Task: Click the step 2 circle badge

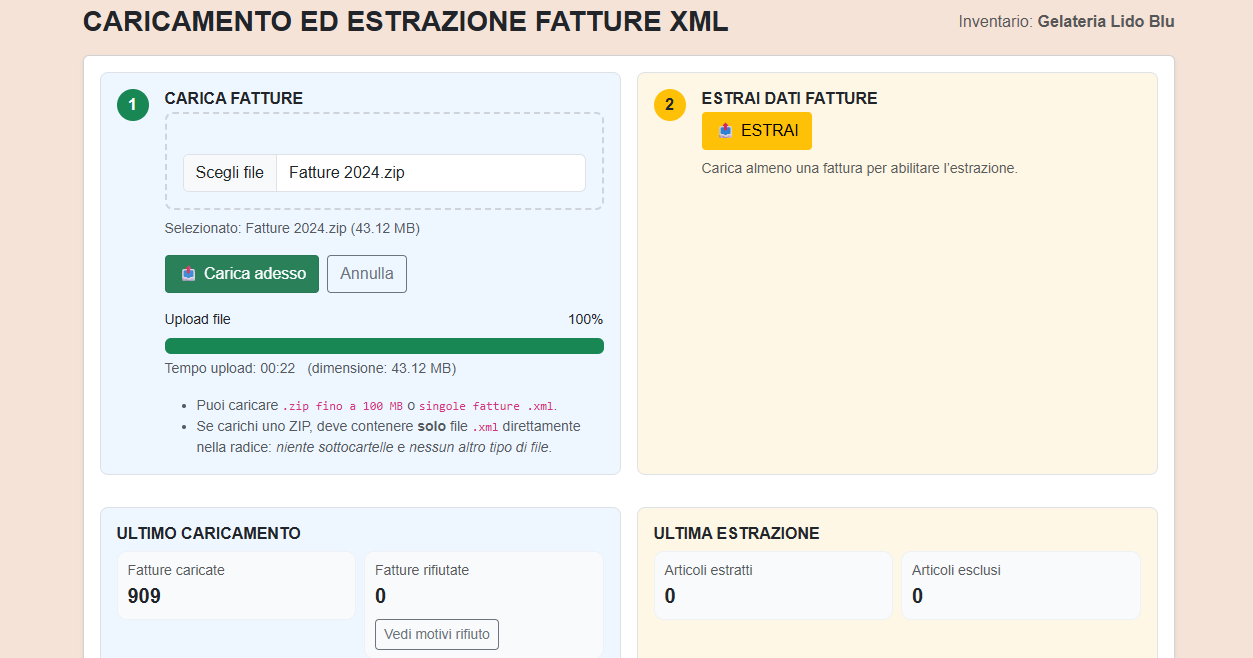Action: [669, 105]
